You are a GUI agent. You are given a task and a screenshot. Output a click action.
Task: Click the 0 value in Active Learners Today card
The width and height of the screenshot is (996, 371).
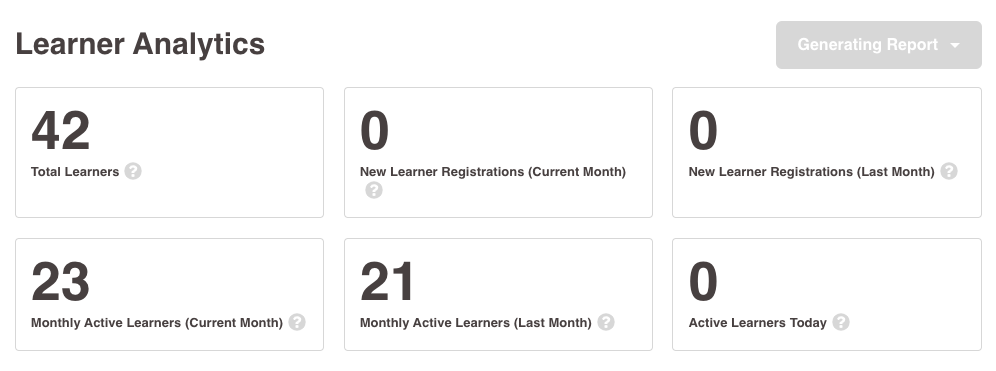click(703, 281)
